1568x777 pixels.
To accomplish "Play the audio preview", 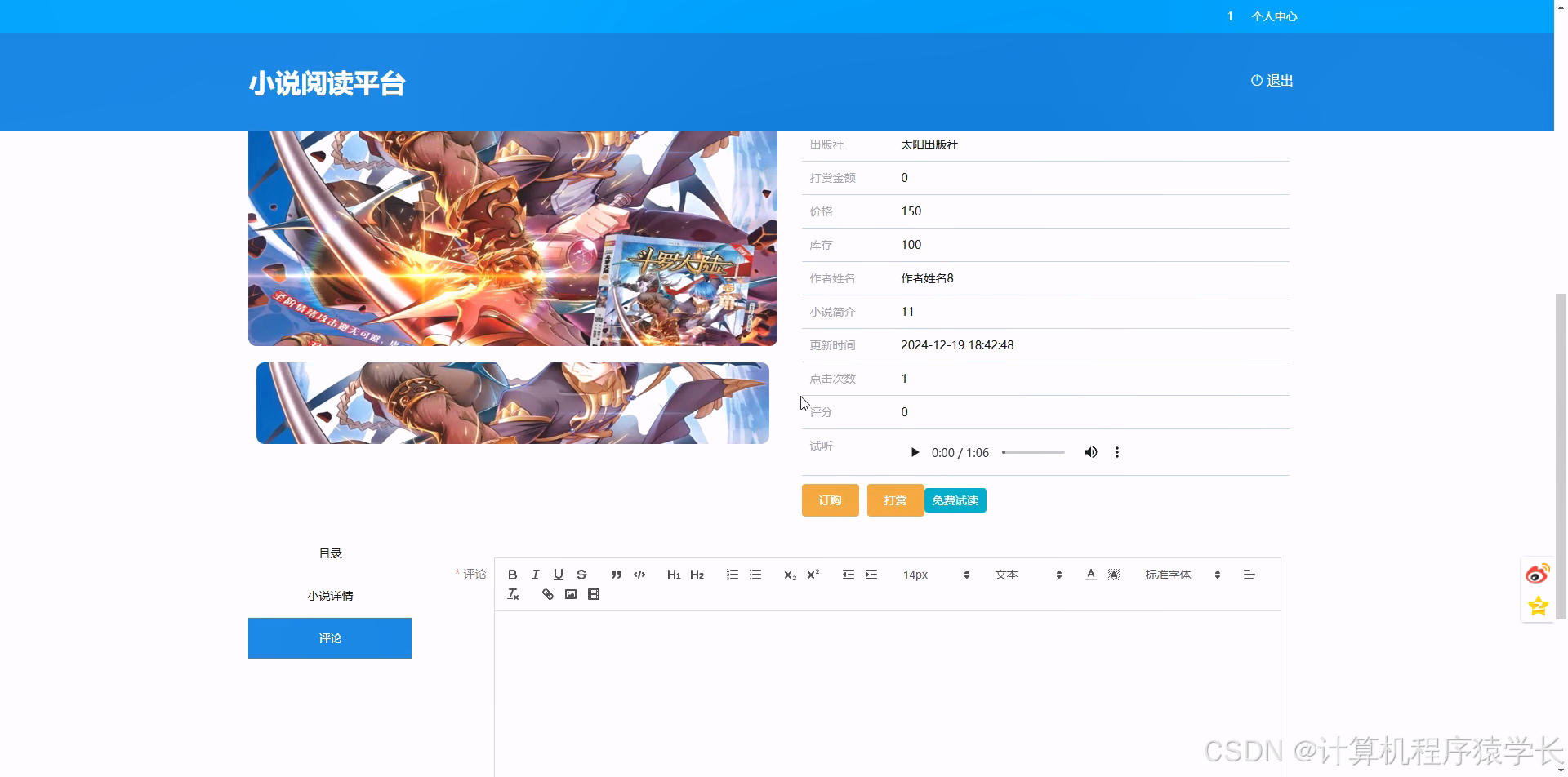I will coord(915,452).
